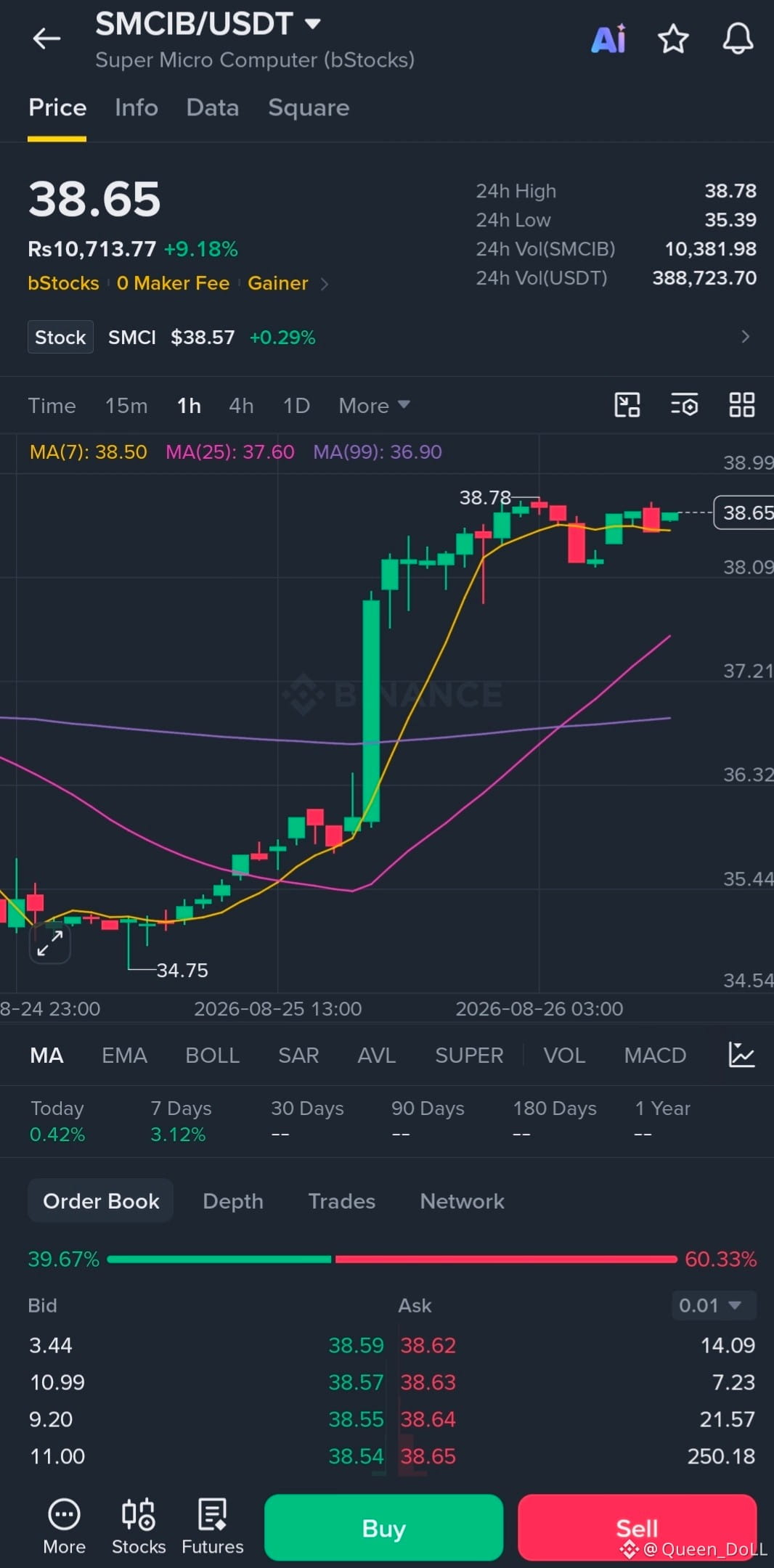This screenshot has height=1568, width=774.
Task: Tap the MA(99): 36.90 legend
Action: pos(377,452)
